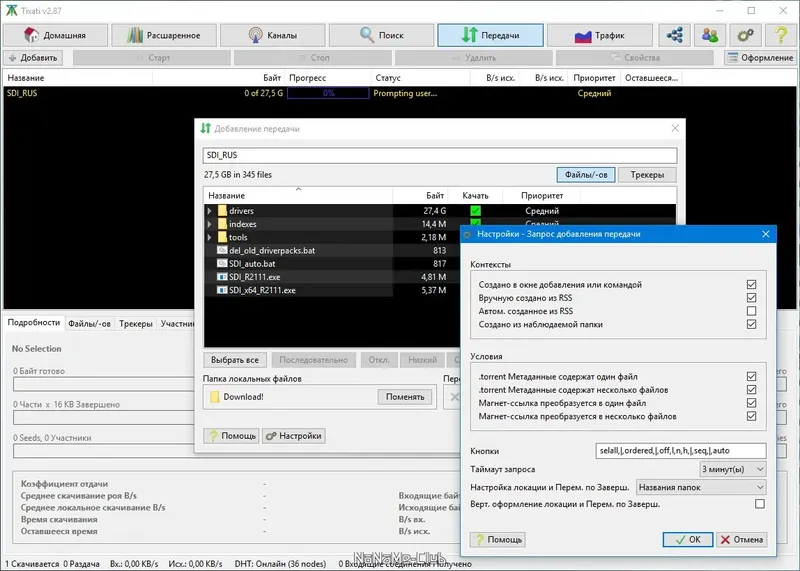
Task: Toggle '.torrent Метаданные содержат один файл' checkbox
Action: (751, 377)
